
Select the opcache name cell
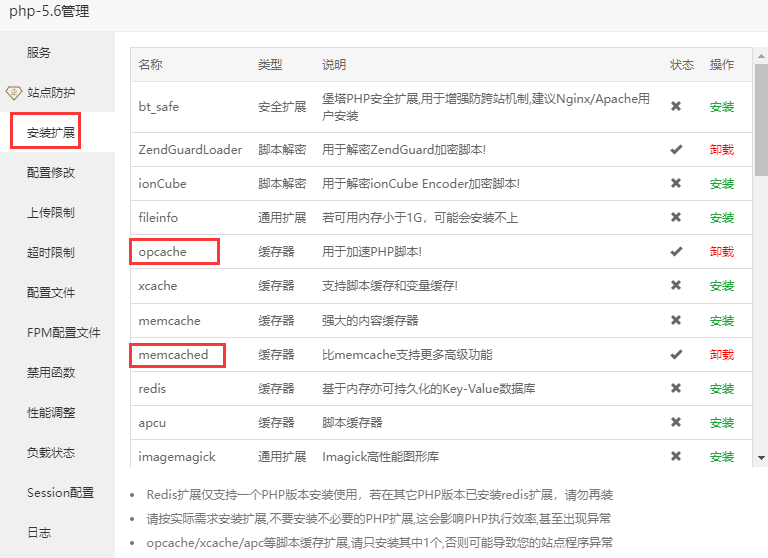(x=163, y=252)
